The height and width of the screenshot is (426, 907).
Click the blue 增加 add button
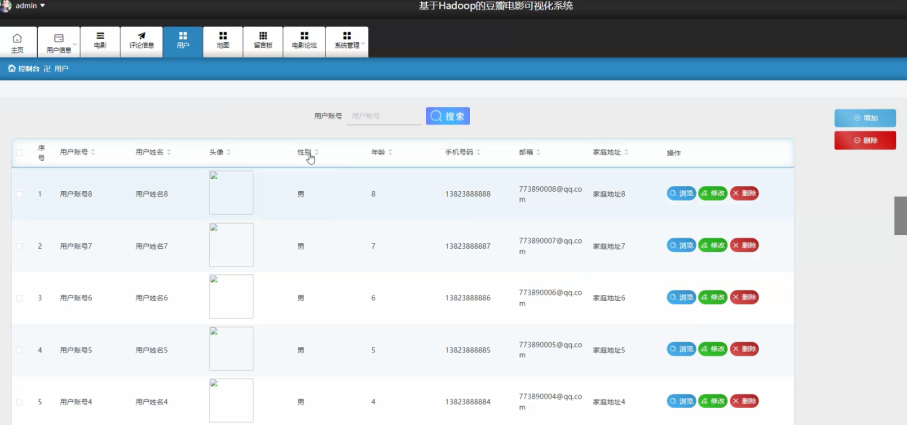(x=865, y=118)
